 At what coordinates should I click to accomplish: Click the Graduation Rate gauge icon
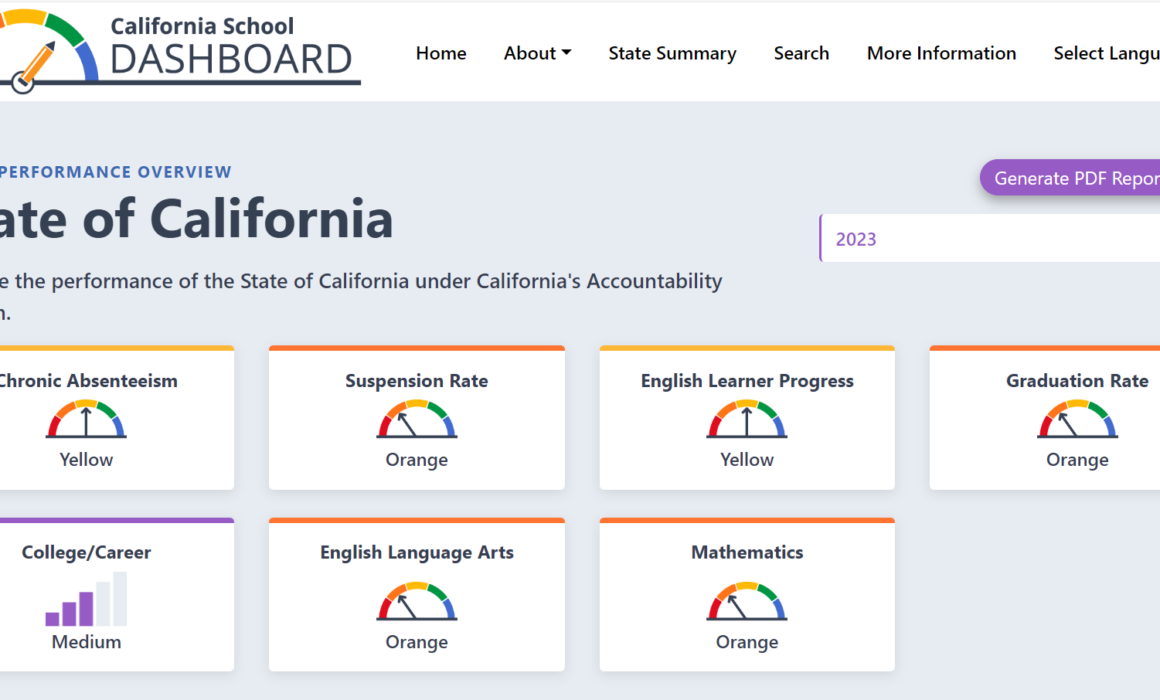1077,419
